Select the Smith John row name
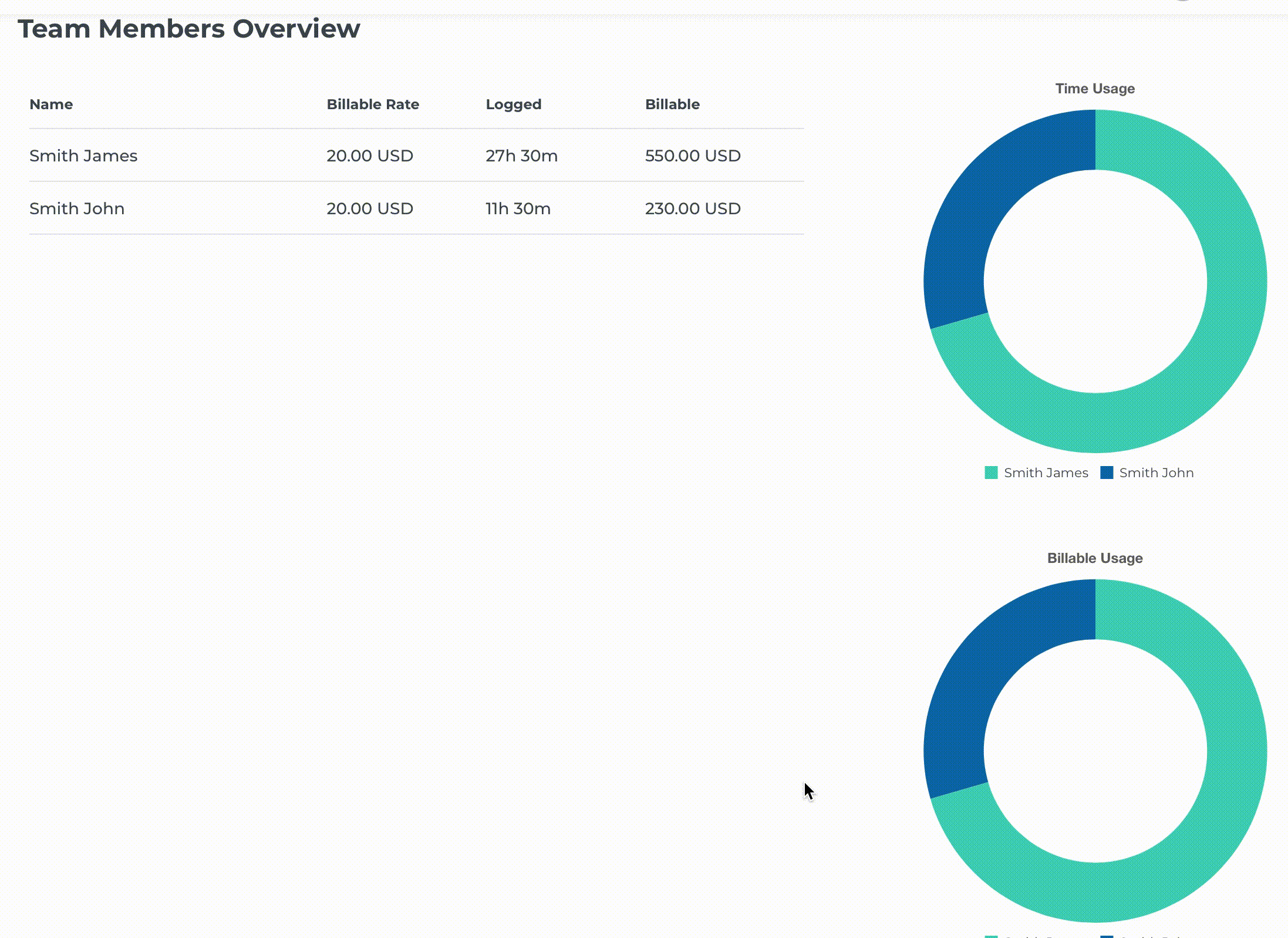1288x938 pixels. coord(77,208)
